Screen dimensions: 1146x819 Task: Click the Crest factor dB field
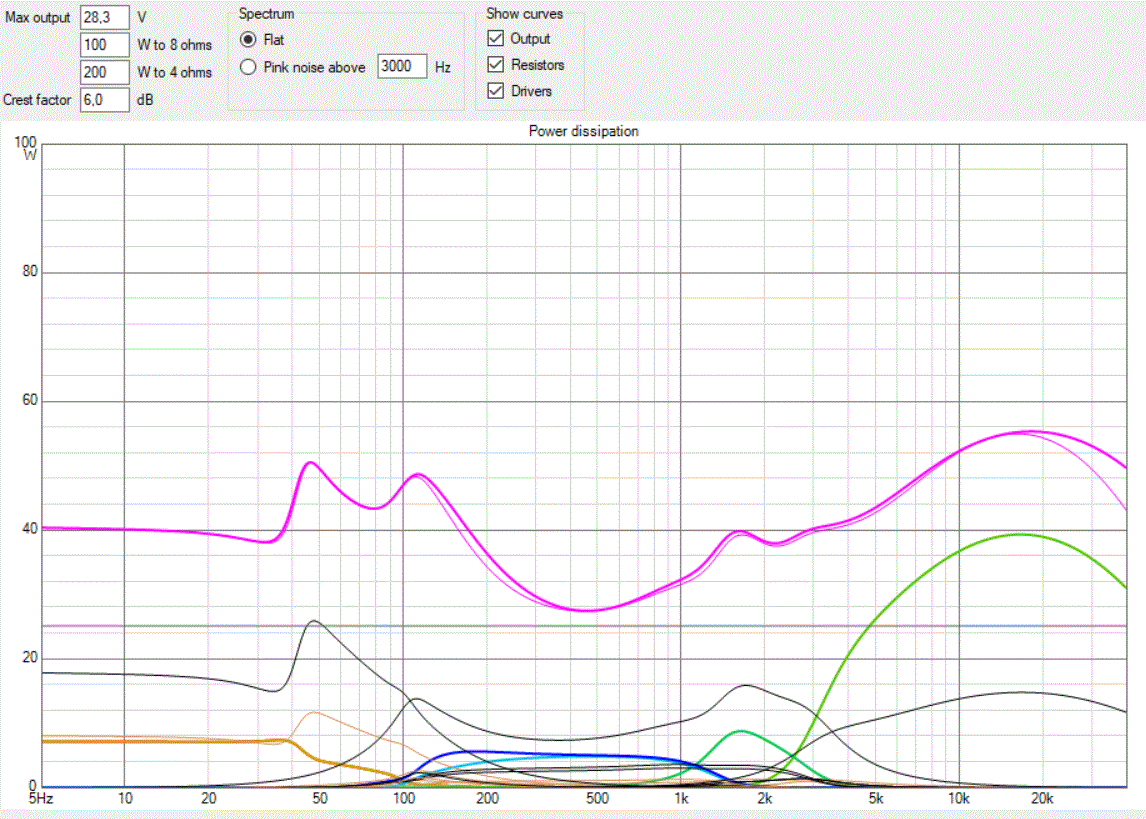click(x=105, y=100)
